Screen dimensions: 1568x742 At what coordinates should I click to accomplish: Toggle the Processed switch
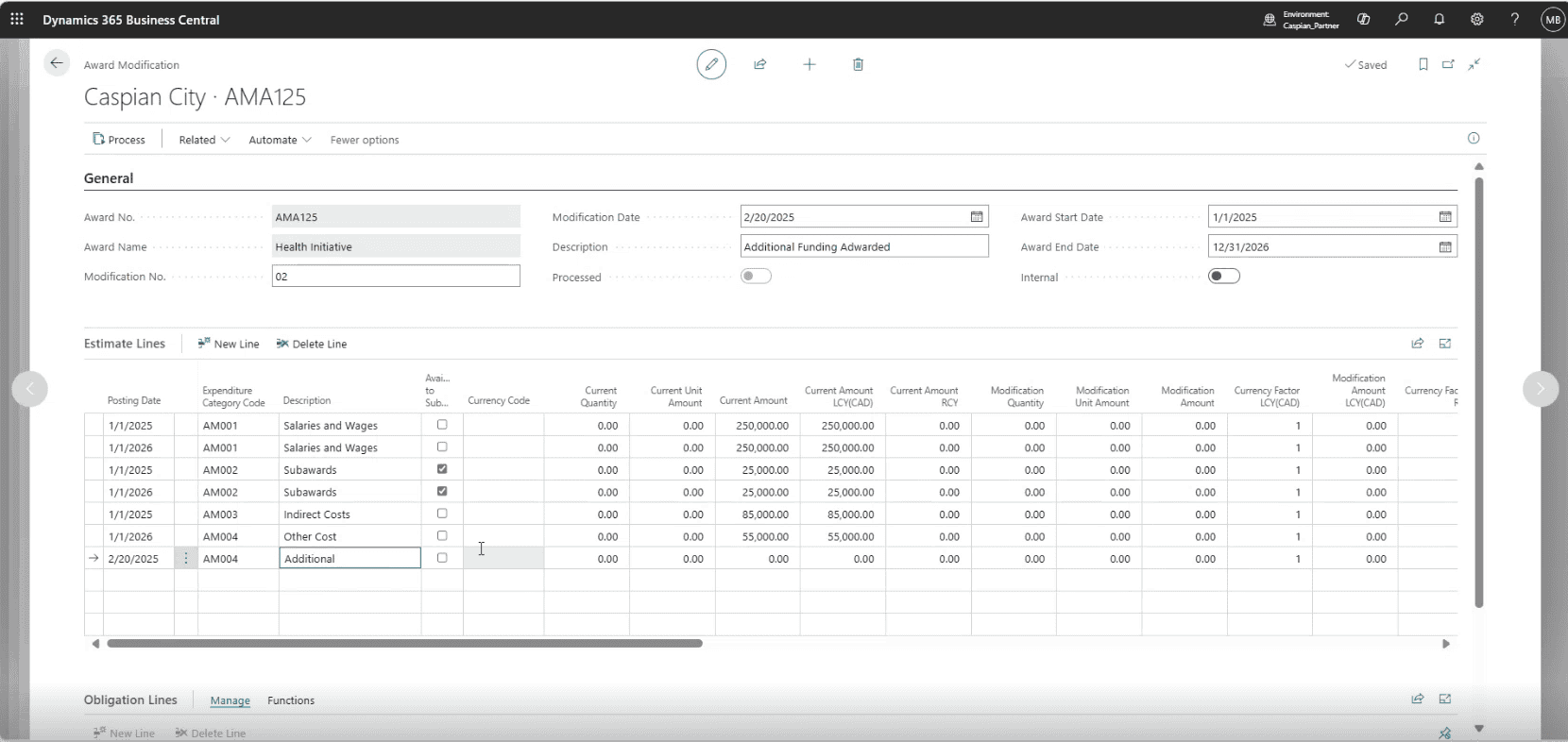[x=756, y=276]
